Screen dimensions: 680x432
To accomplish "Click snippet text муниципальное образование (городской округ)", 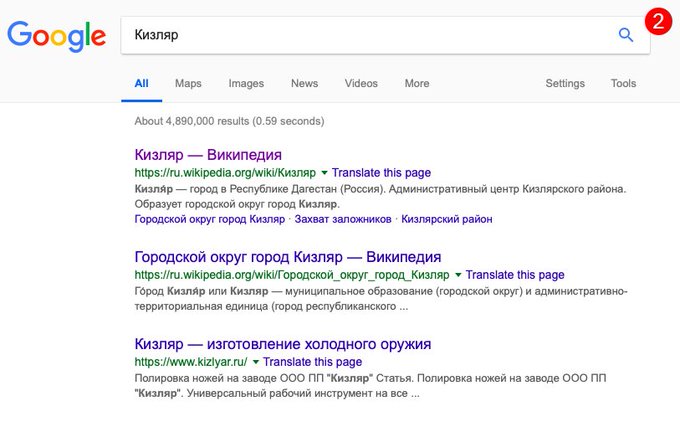I will (404, 291).
